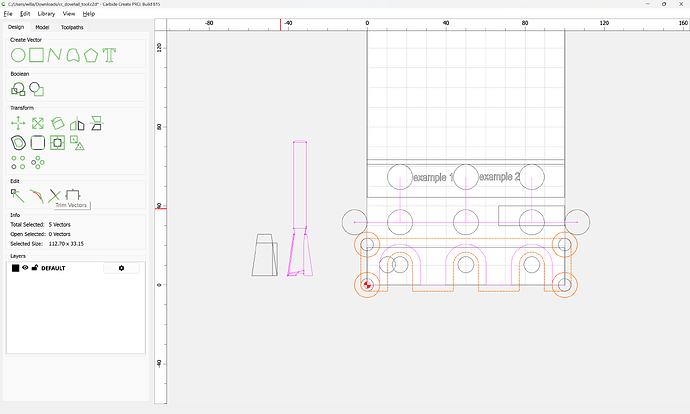
Task: Open the Scale transform tool
Action: click(x=38, y=123)
